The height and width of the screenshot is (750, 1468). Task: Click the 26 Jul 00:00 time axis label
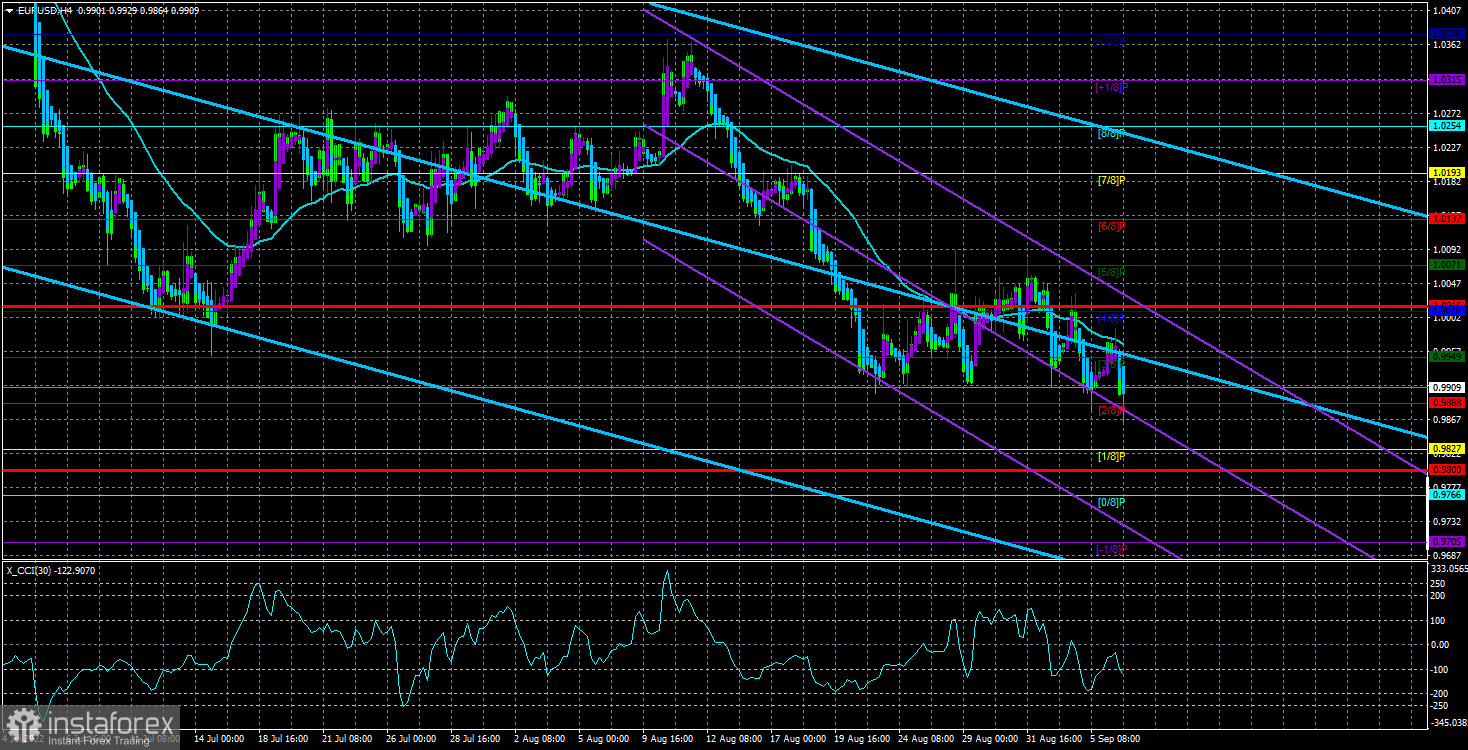[x=413, y=739]
